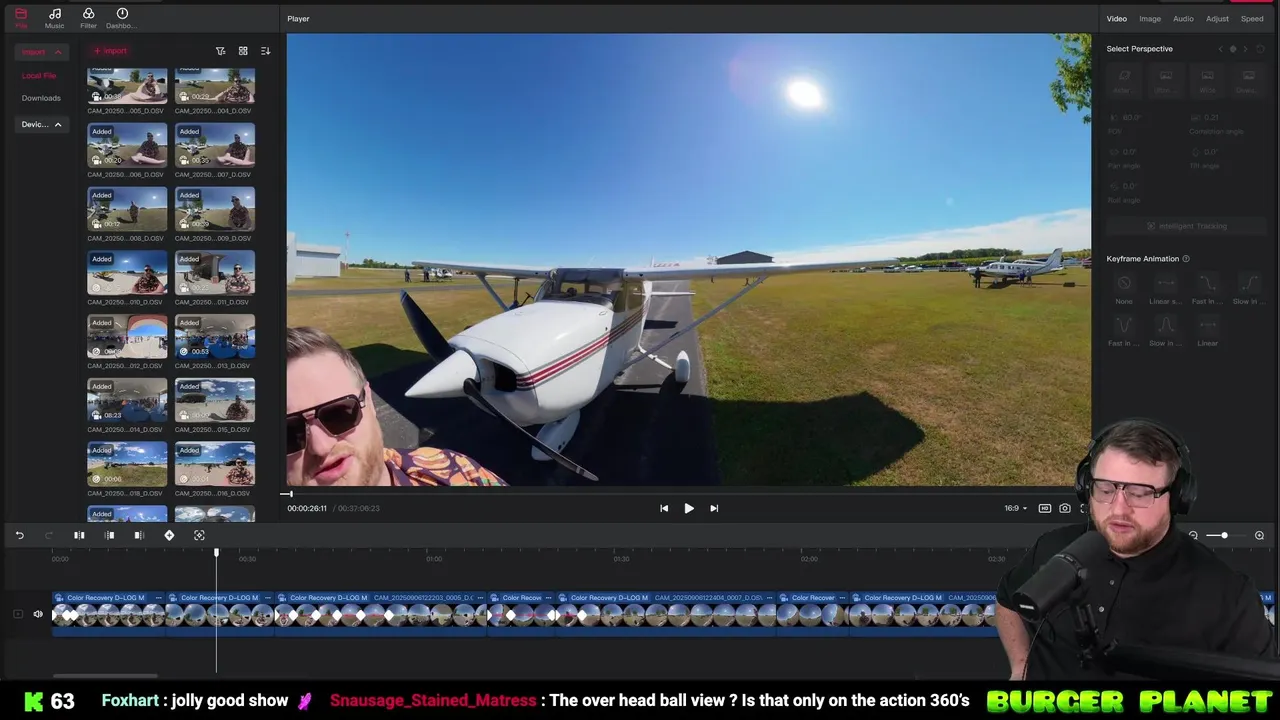Toggle Select Perspective keyframe diamond
The width and height of the screenshot is (1280, 720).
tap(1233, 49)
